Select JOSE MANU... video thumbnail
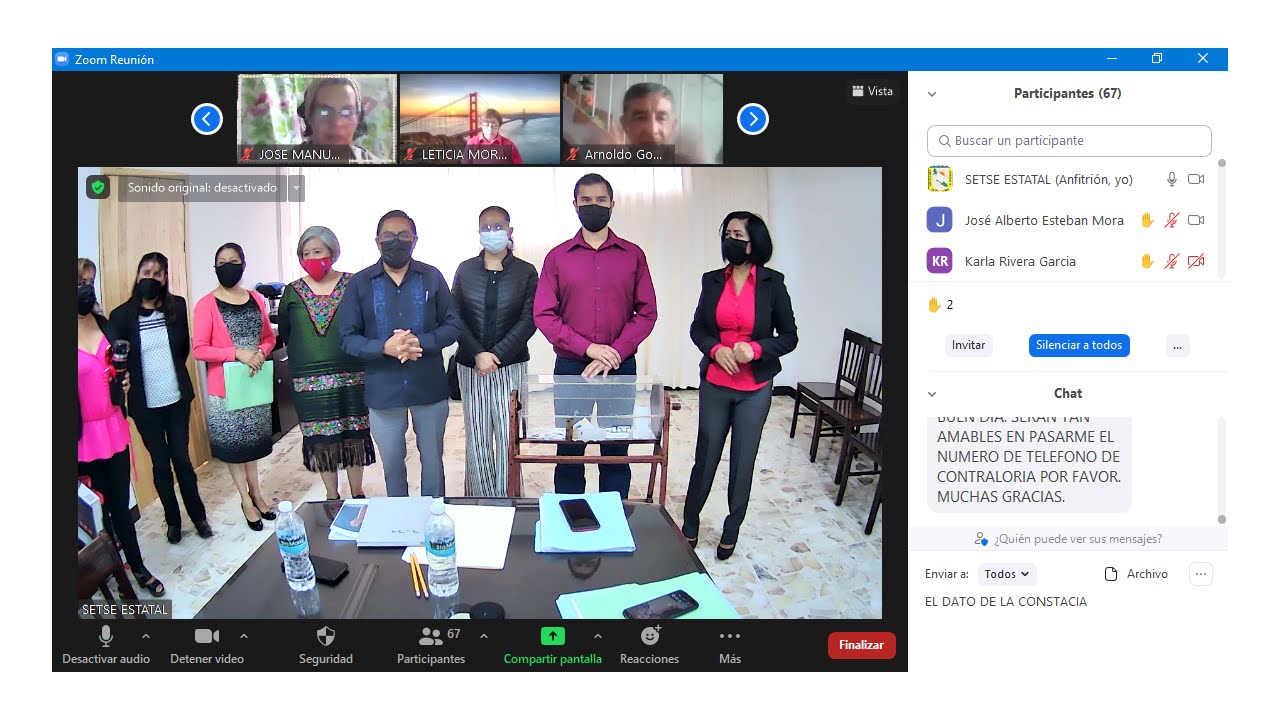 click(317, 119)
